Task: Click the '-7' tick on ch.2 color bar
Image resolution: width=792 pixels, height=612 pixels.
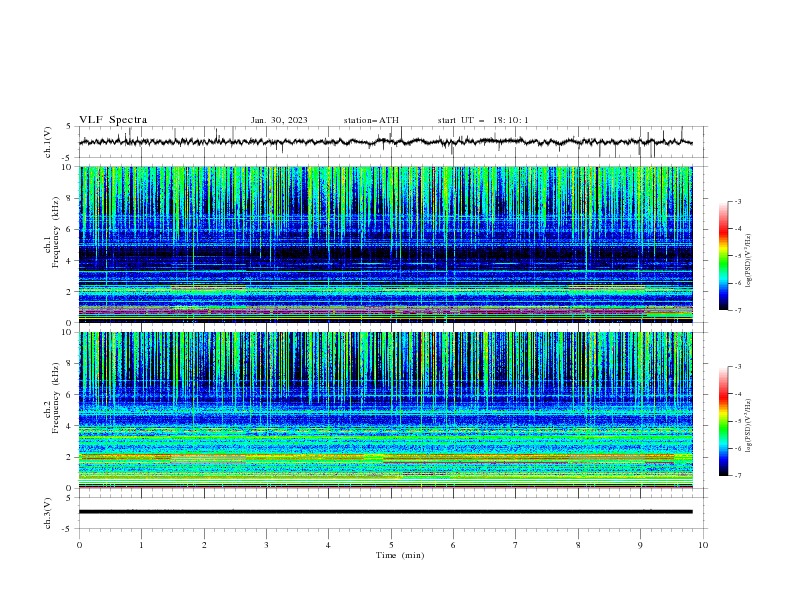Action: 738,475
